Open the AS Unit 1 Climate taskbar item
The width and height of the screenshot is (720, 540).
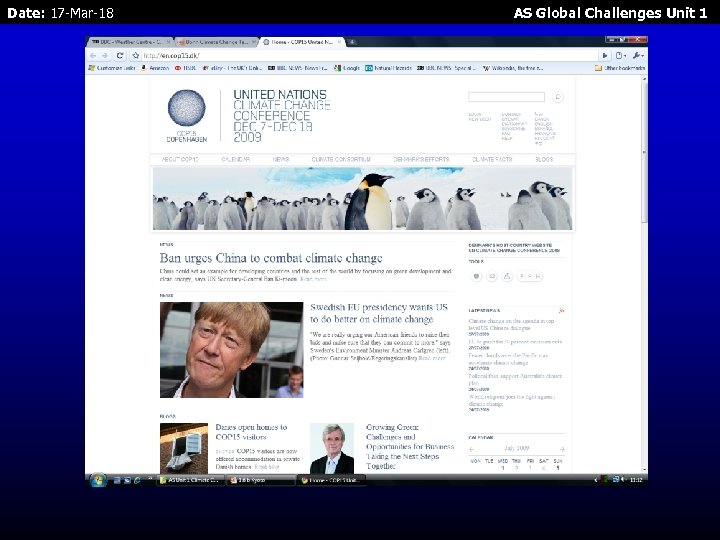[x=191, y=480]
